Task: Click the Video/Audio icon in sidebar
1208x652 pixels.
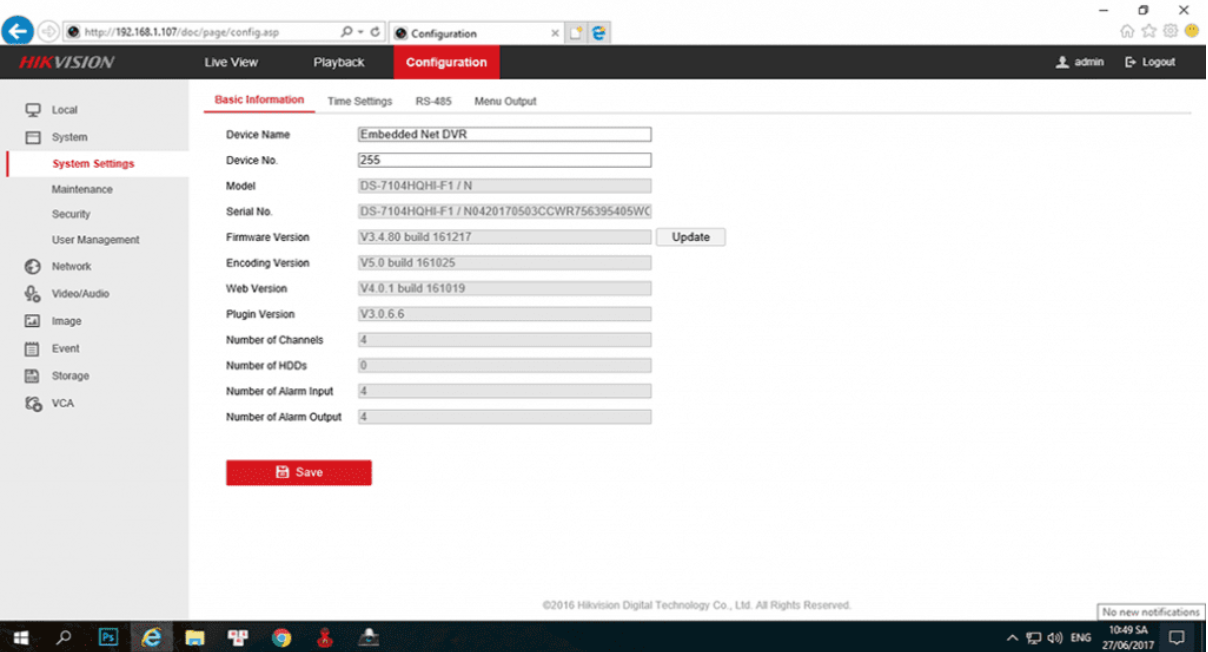Action: point(33,294)
